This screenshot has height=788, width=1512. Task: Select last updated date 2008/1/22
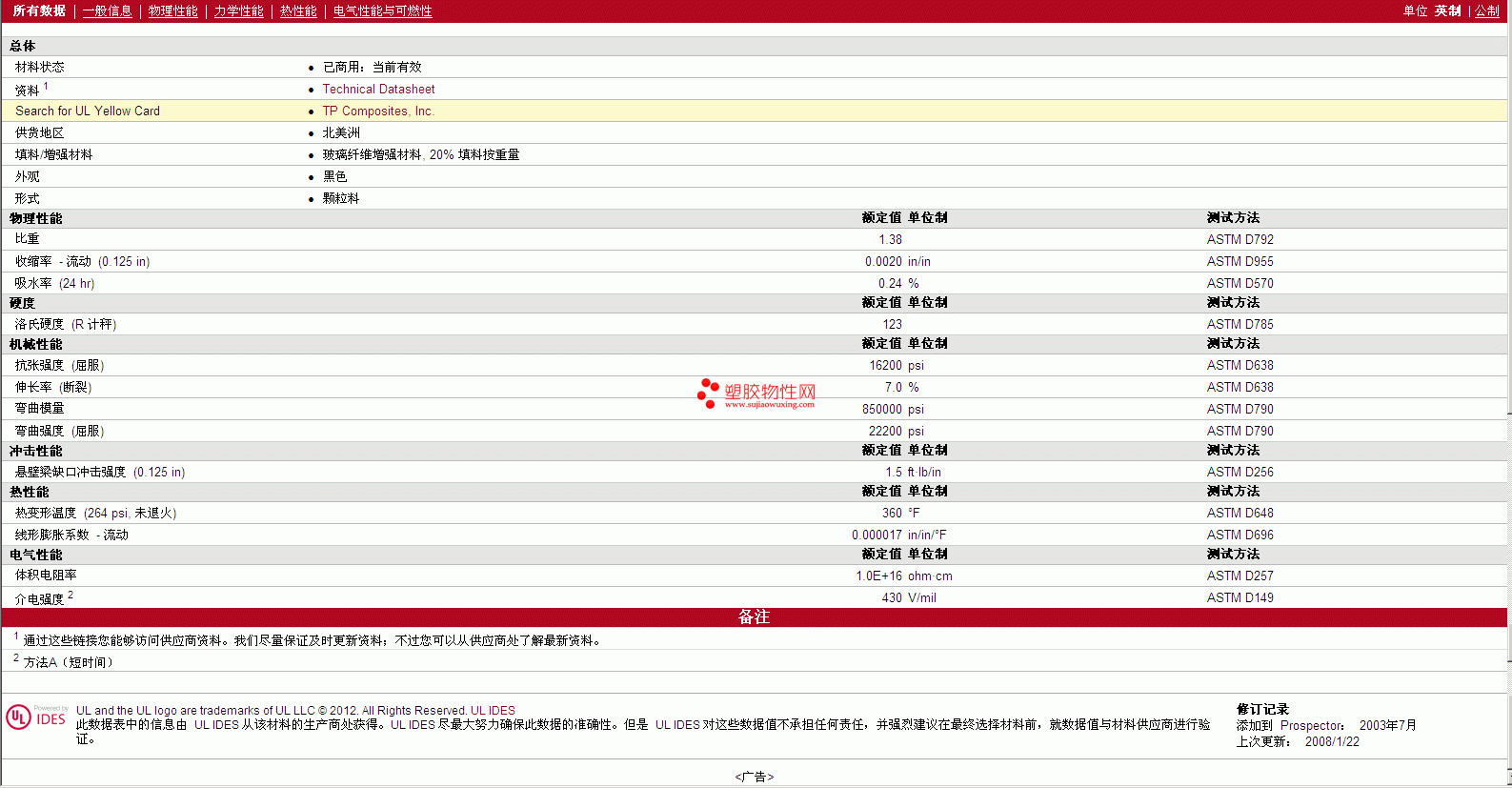coord(1332,741)
